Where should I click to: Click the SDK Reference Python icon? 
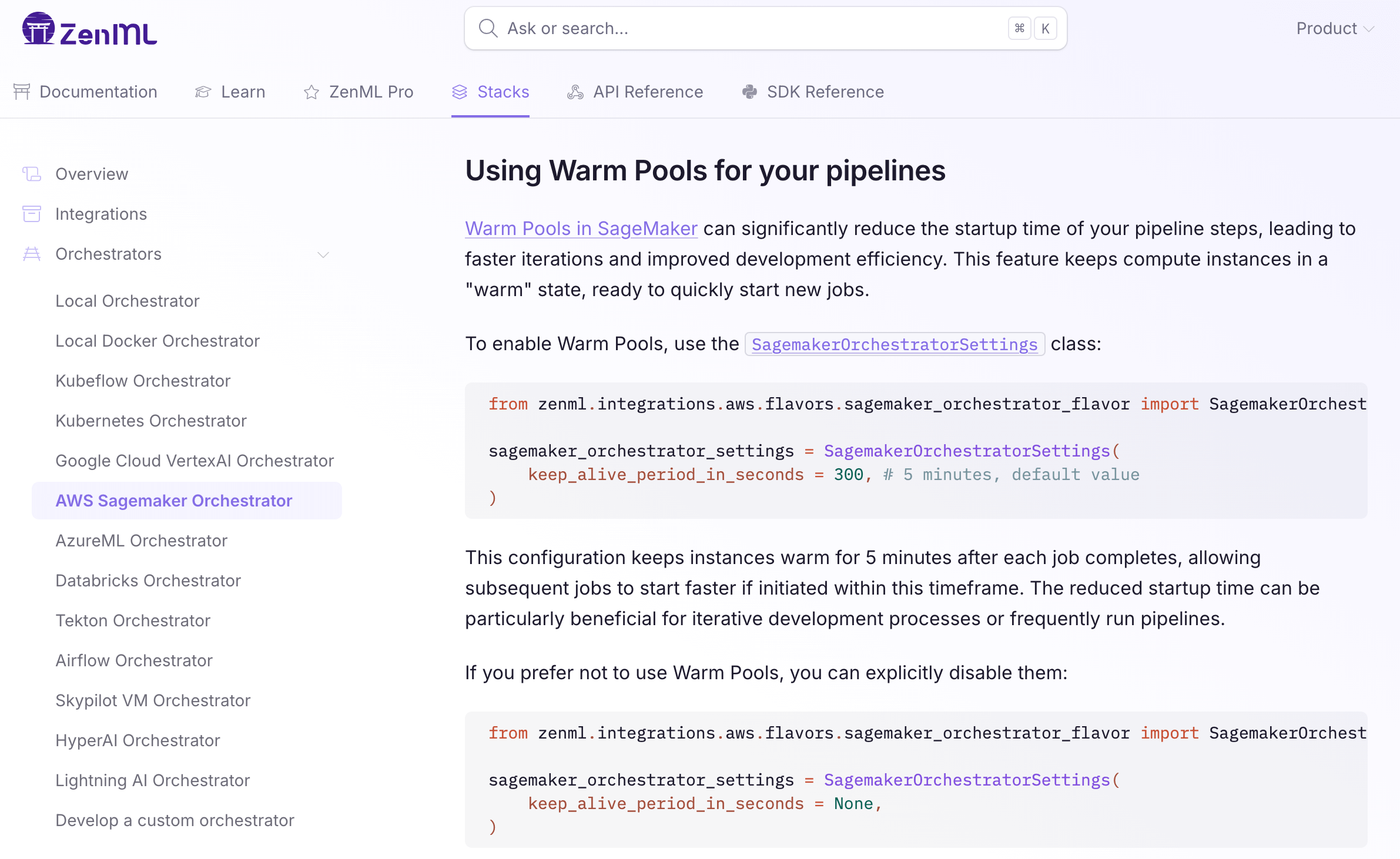749,92
